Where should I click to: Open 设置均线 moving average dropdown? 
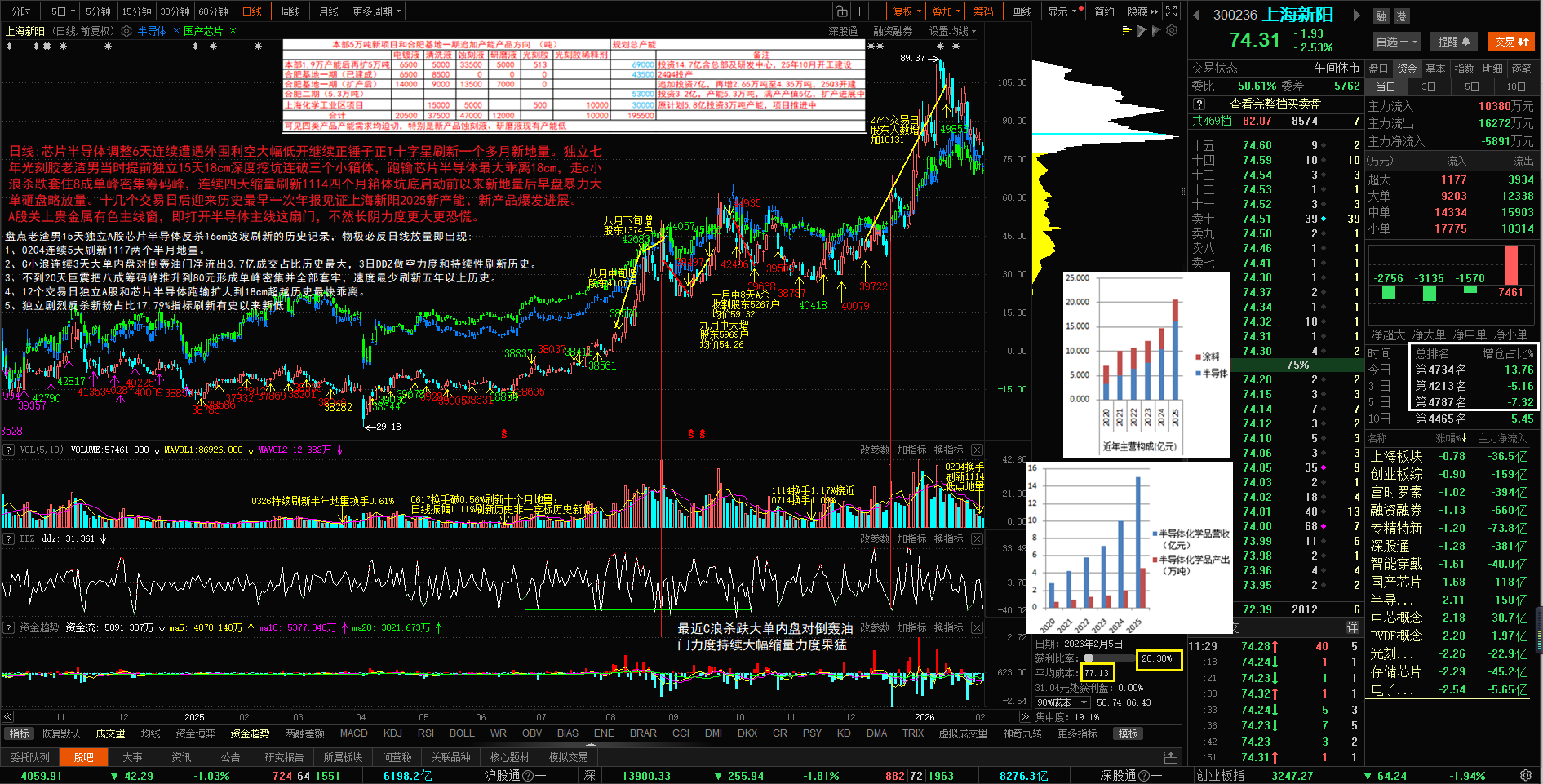tap(952, 31)
